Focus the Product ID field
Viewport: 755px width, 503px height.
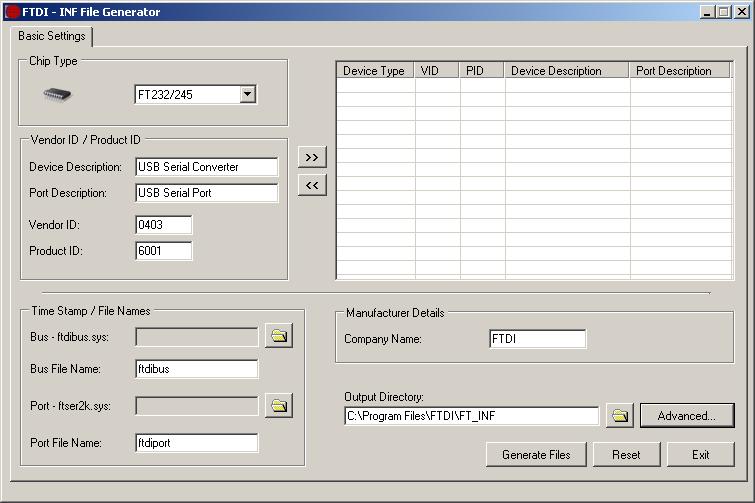point(163,251)
